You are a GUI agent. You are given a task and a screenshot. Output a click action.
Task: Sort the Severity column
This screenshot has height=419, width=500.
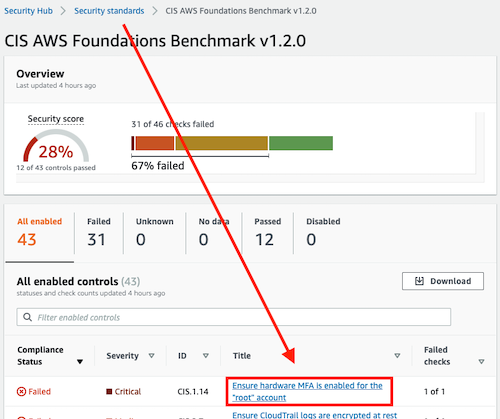point(151,356)
